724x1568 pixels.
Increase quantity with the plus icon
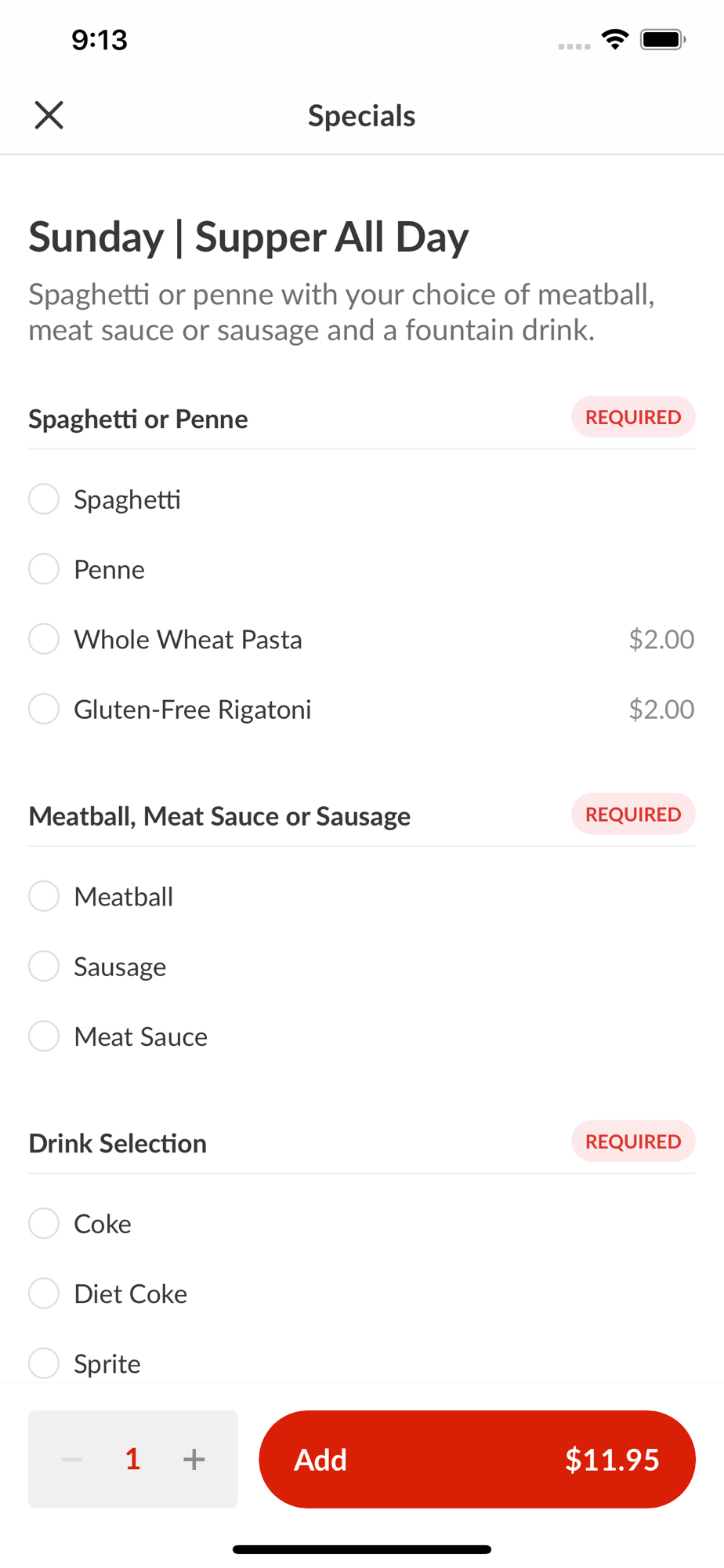[x=194, y=1459]
